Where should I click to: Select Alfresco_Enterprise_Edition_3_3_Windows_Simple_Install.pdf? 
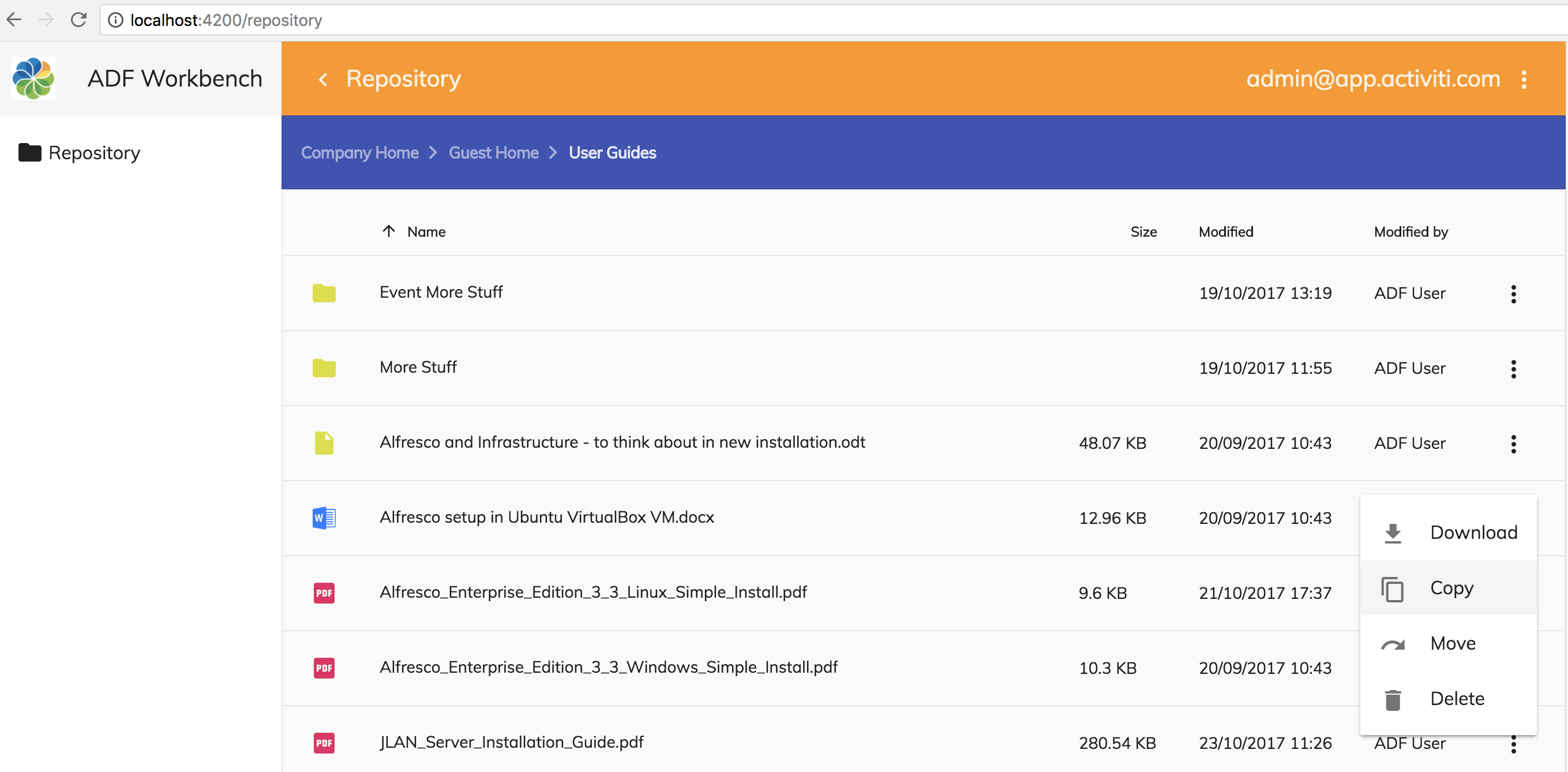[608, 668]
